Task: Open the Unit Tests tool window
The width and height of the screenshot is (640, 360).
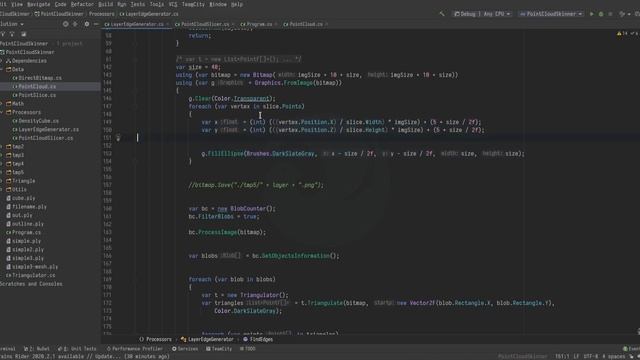Action: pos(77,349)
